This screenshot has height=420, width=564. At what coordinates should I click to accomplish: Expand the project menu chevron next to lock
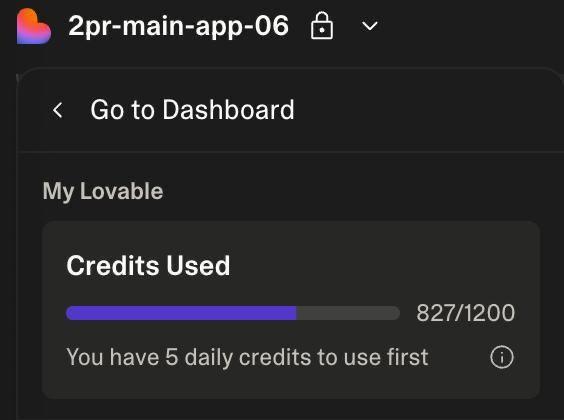(x=370, y=26)
